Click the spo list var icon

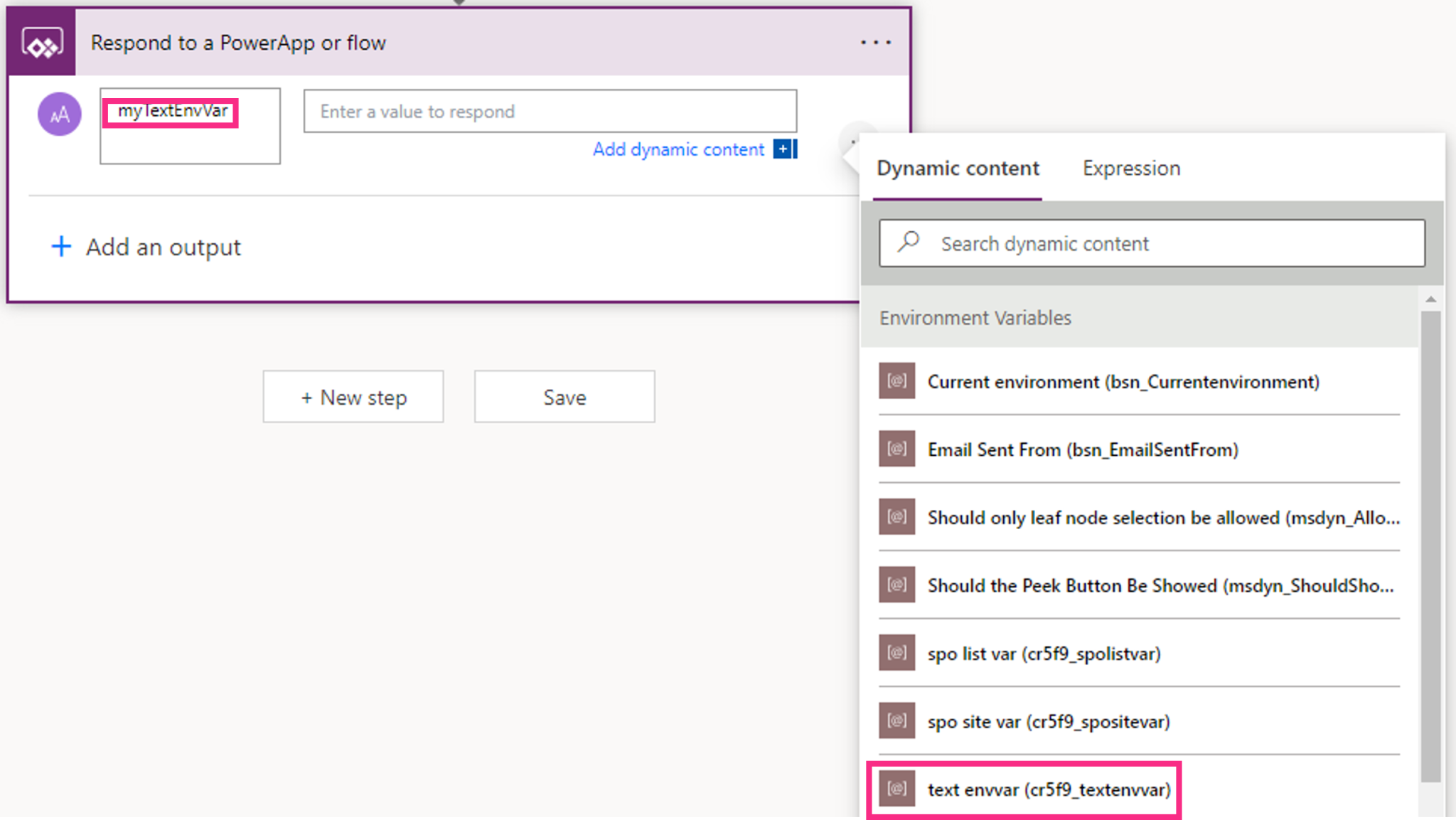[x=896, y=653]
